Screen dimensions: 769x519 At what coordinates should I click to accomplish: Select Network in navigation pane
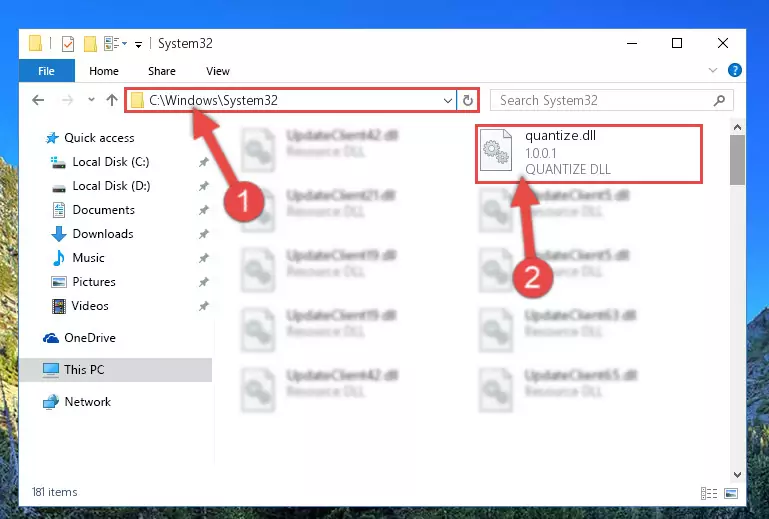[77, 402]
